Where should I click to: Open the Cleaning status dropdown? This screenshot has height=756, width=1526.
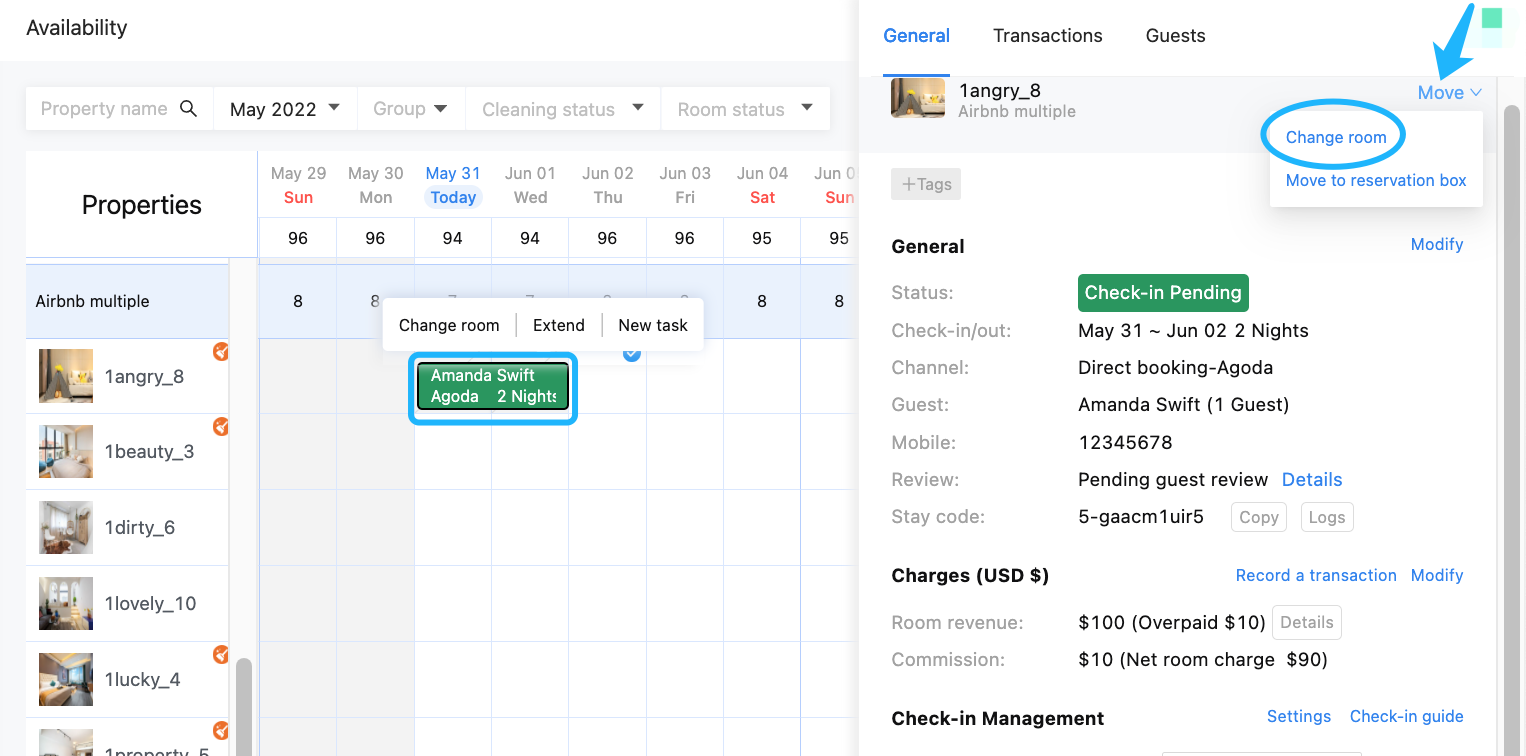point(563,109)
